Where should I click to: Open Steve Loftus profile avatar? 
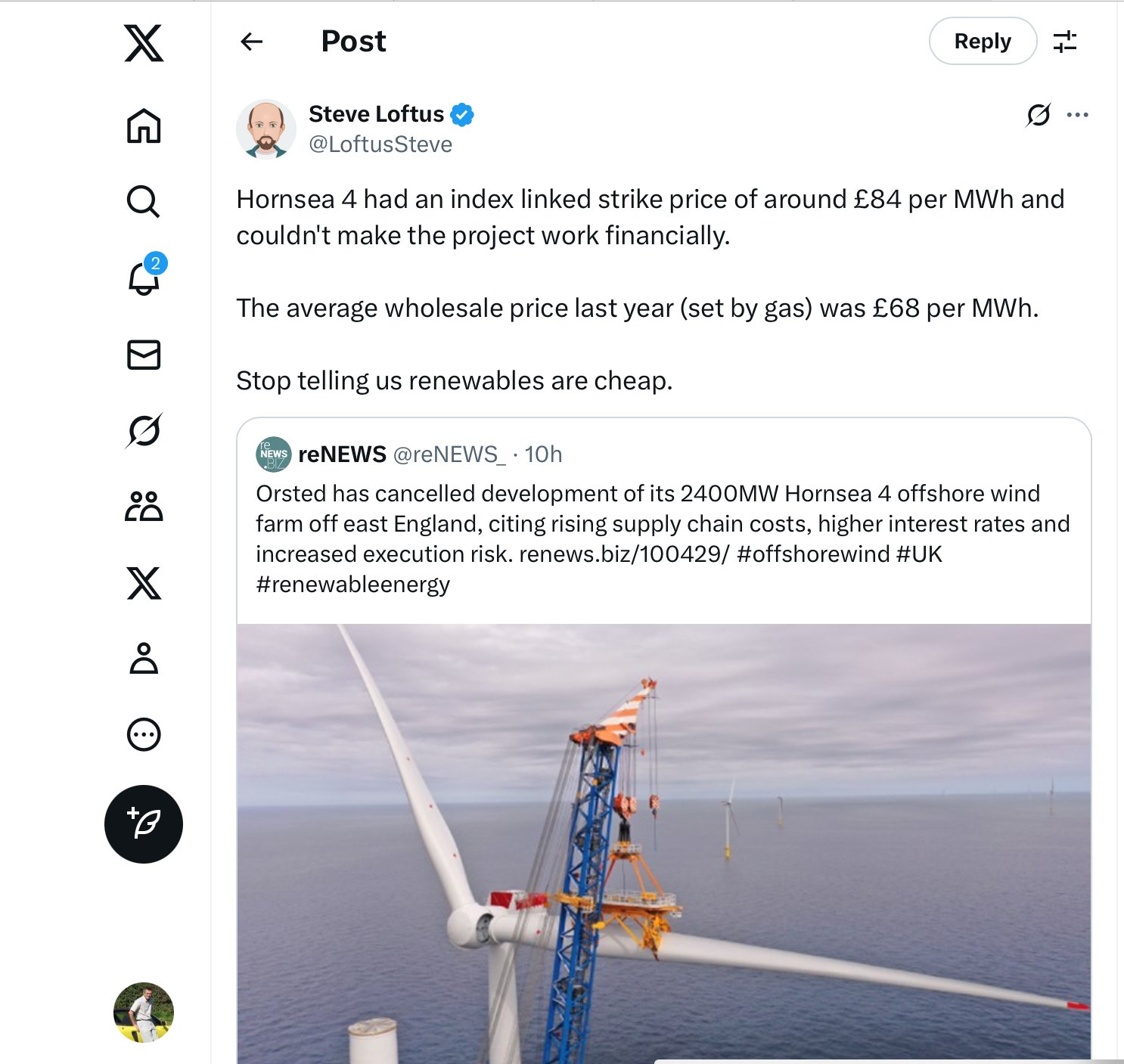pos(266,129)
